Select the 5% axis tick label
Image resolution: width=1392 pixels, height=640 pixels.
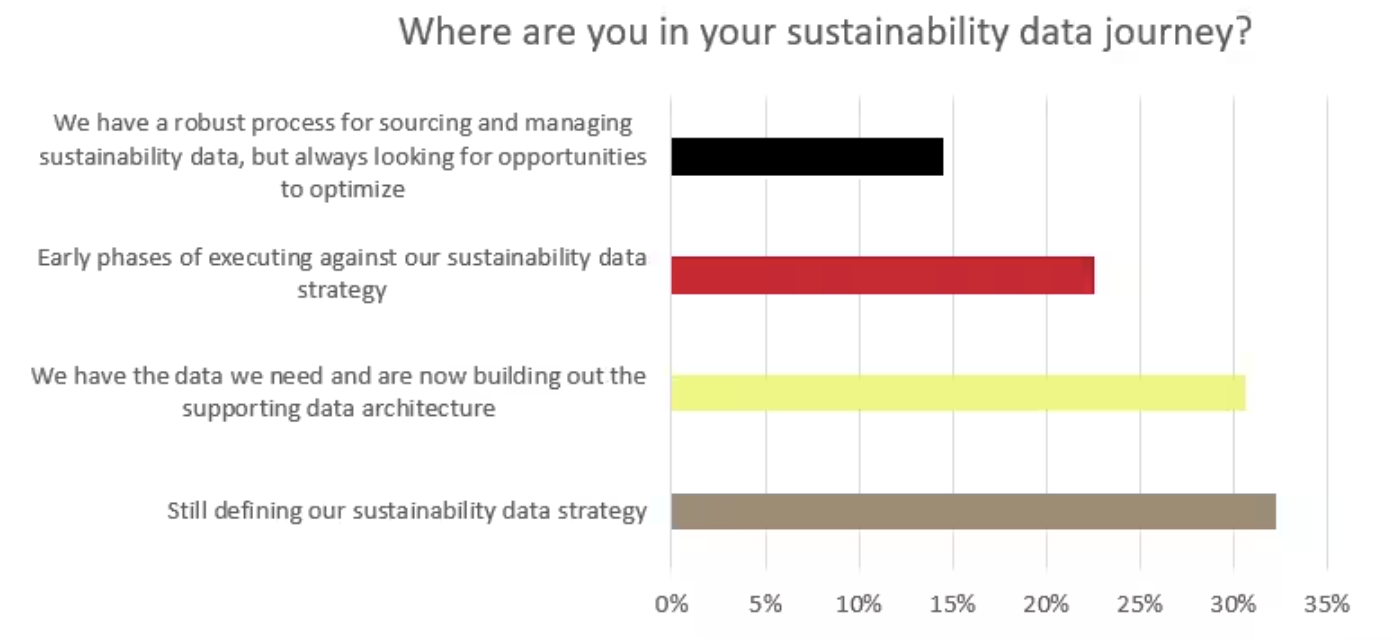click(x=765, y=604)
